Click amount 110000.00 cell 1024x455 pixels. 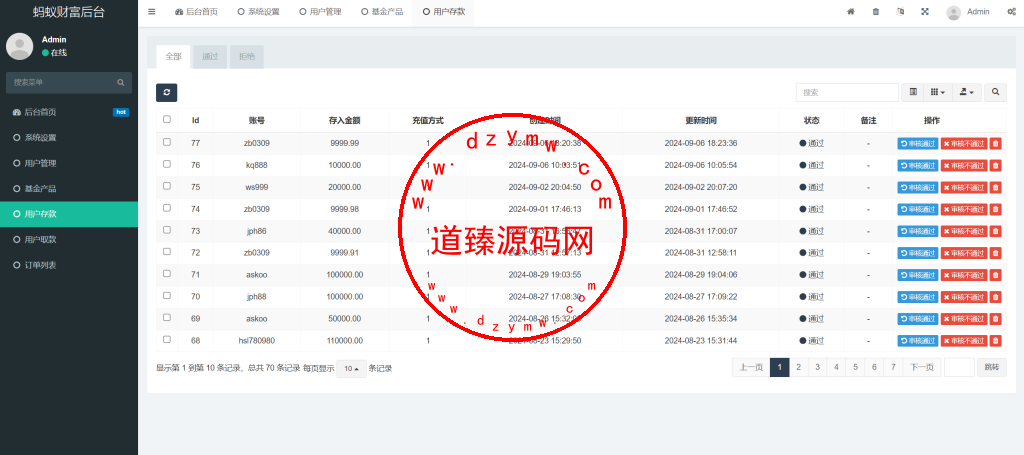coord(344,341)
